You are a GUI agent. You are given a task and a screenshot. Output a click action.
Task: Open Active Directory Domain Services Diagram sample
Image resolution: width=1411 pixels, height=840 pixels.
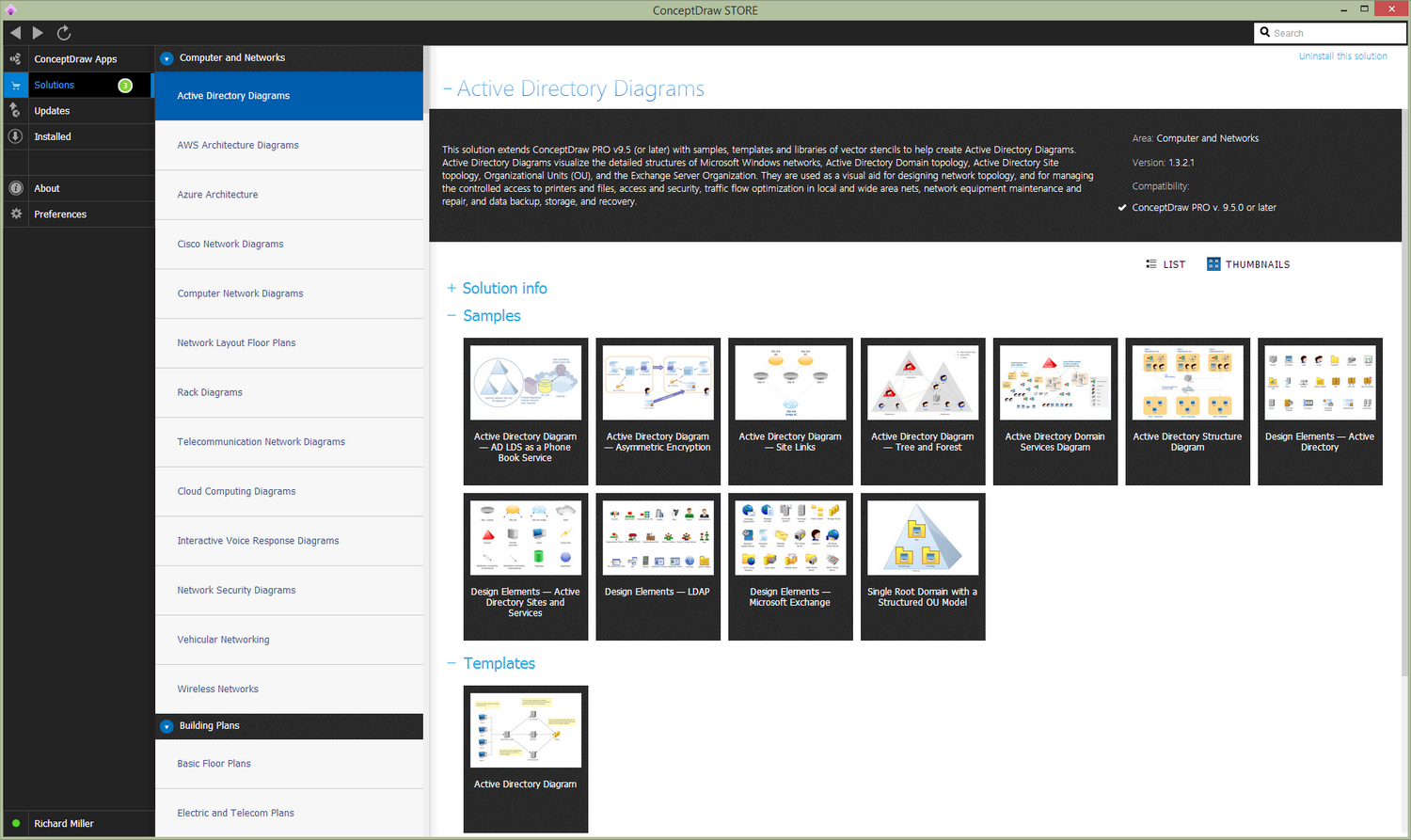[x=1055, y=411]
